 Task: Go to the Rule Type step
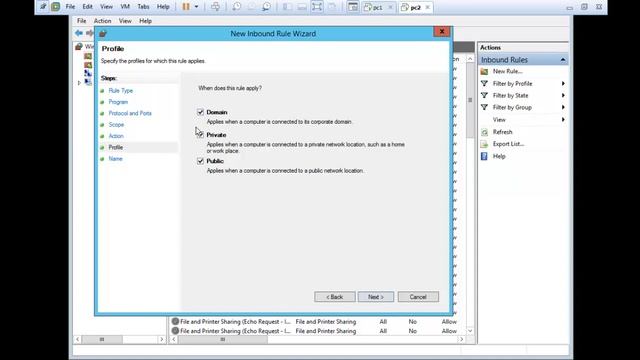point(120,91)
